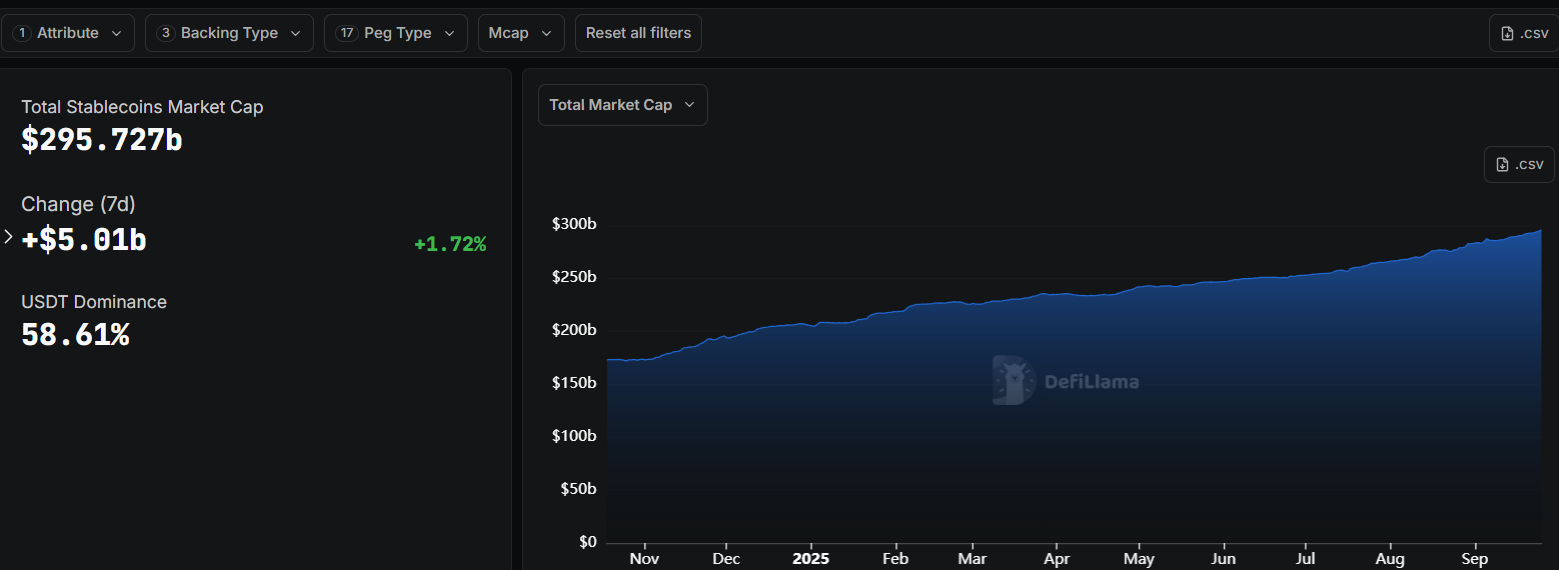Open the Mcap filter dropdown

coord(521,33)
